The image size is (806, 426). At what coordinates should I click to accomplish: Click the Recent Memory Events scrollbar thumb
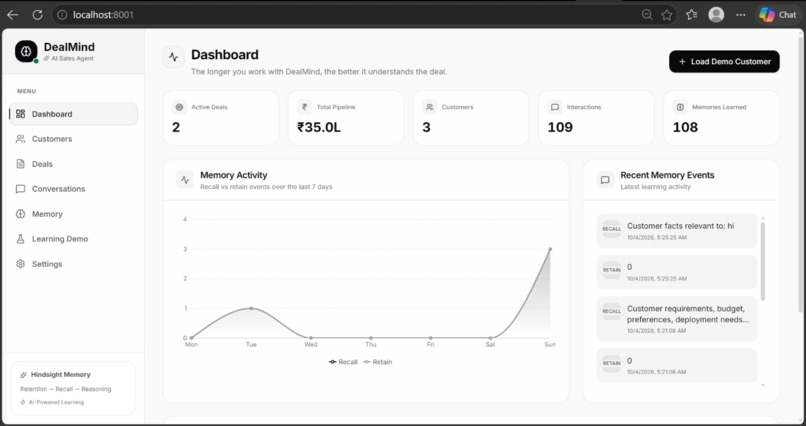point(763,261)
